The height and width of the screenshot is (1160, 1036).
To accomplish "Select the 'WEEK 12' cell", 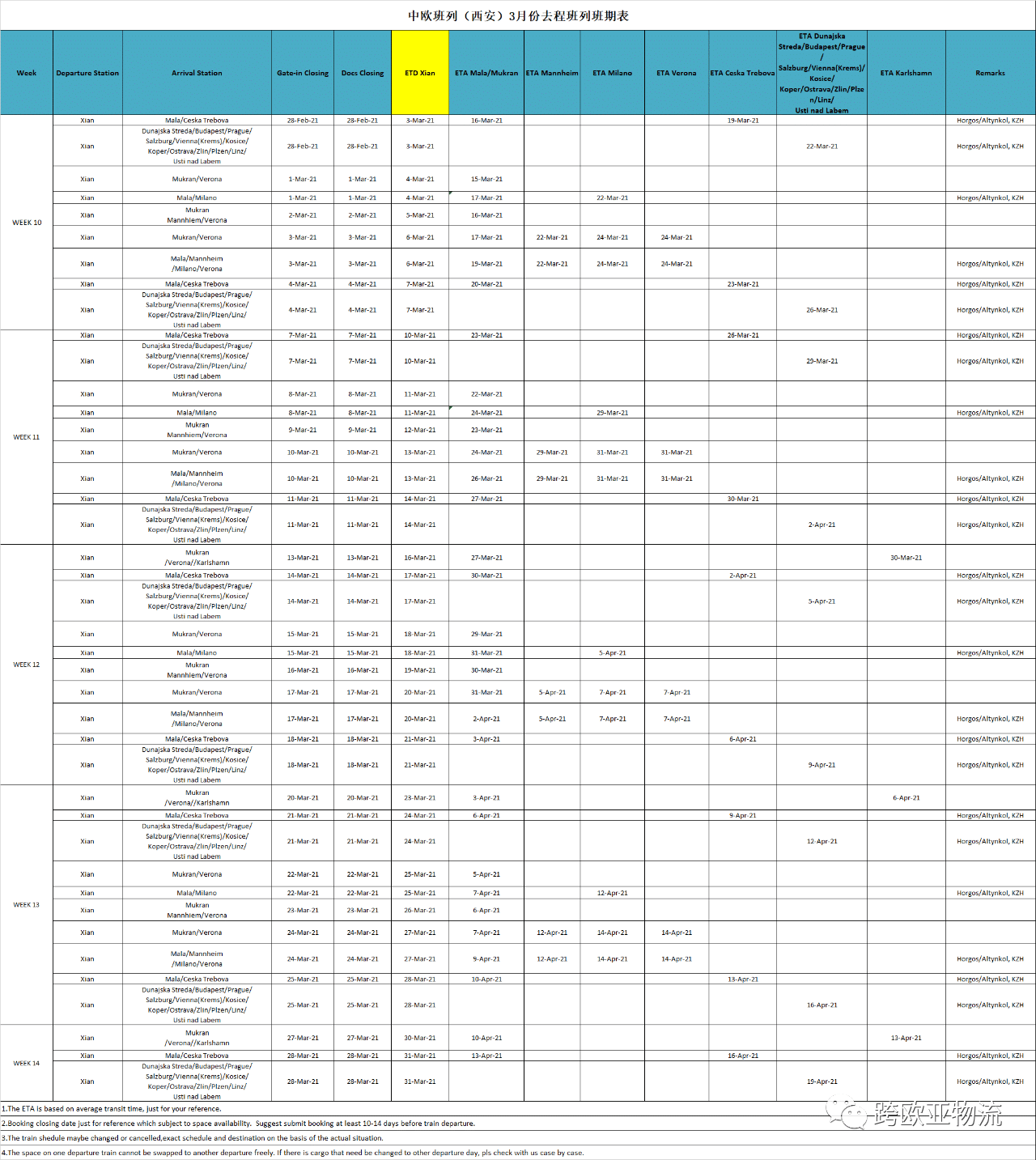I will pos(27,665).
